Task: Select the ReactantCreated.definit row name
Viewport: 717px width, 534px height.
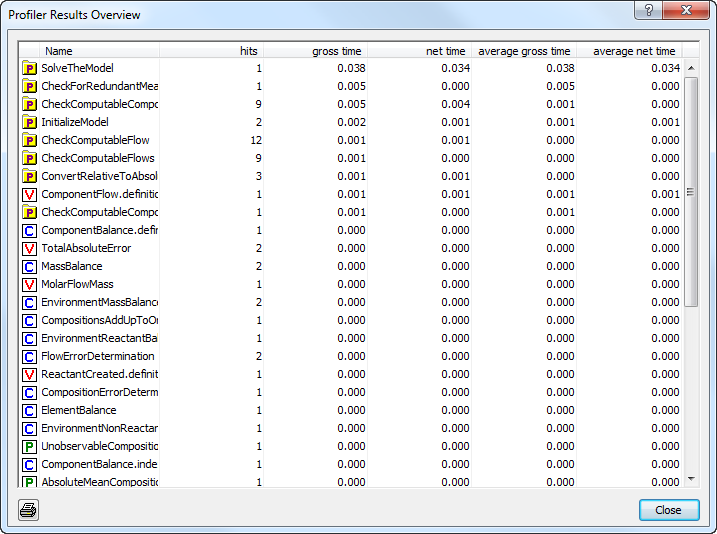Action: [x=99, y=374]
